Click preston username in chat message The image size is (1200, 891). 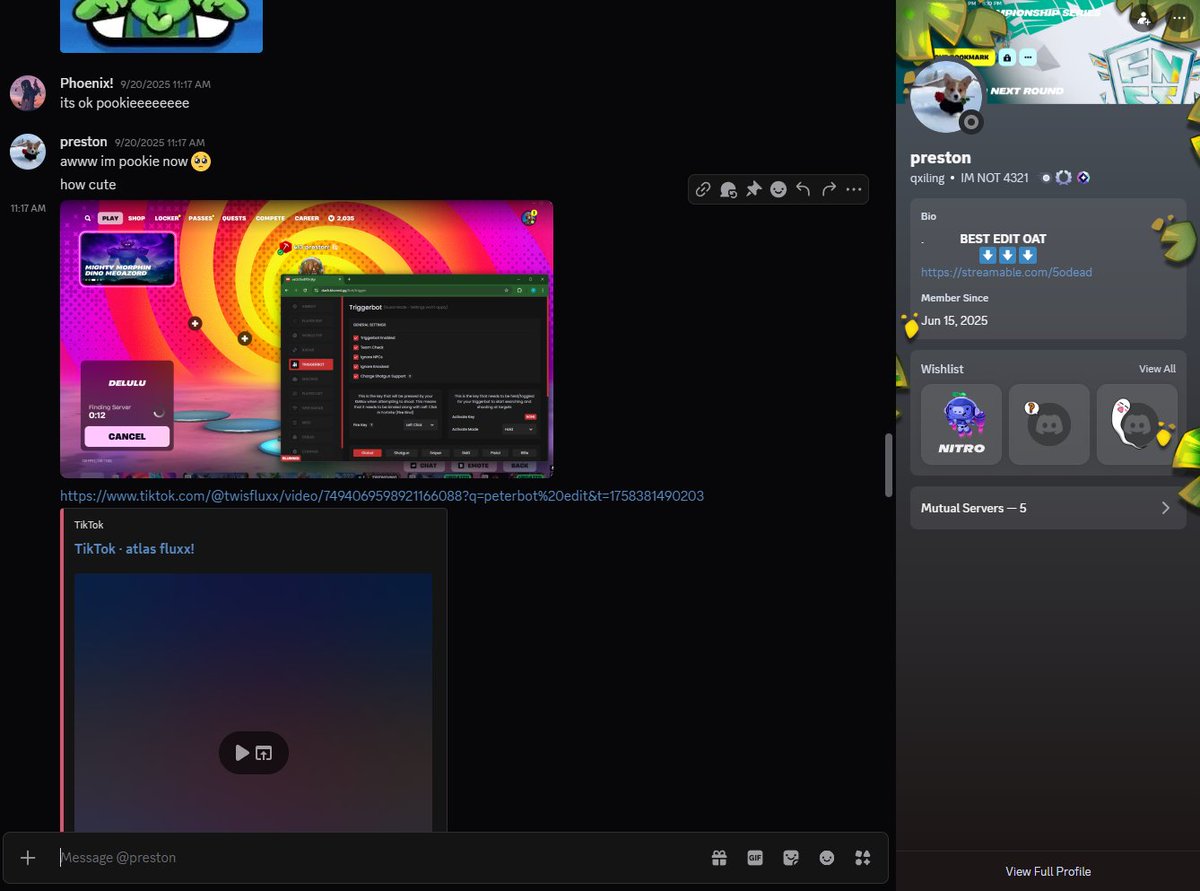click(x=84, y=142)
